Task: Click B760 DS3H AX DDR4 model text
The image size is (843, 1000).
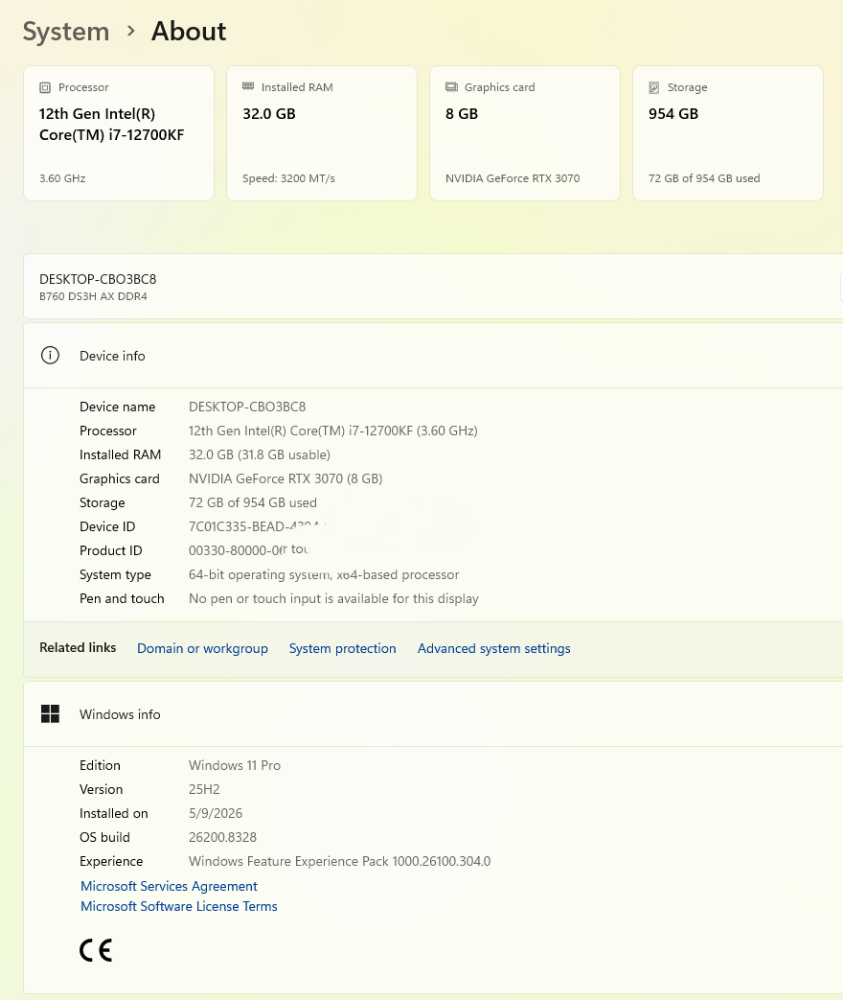Action: pos(93,297)
